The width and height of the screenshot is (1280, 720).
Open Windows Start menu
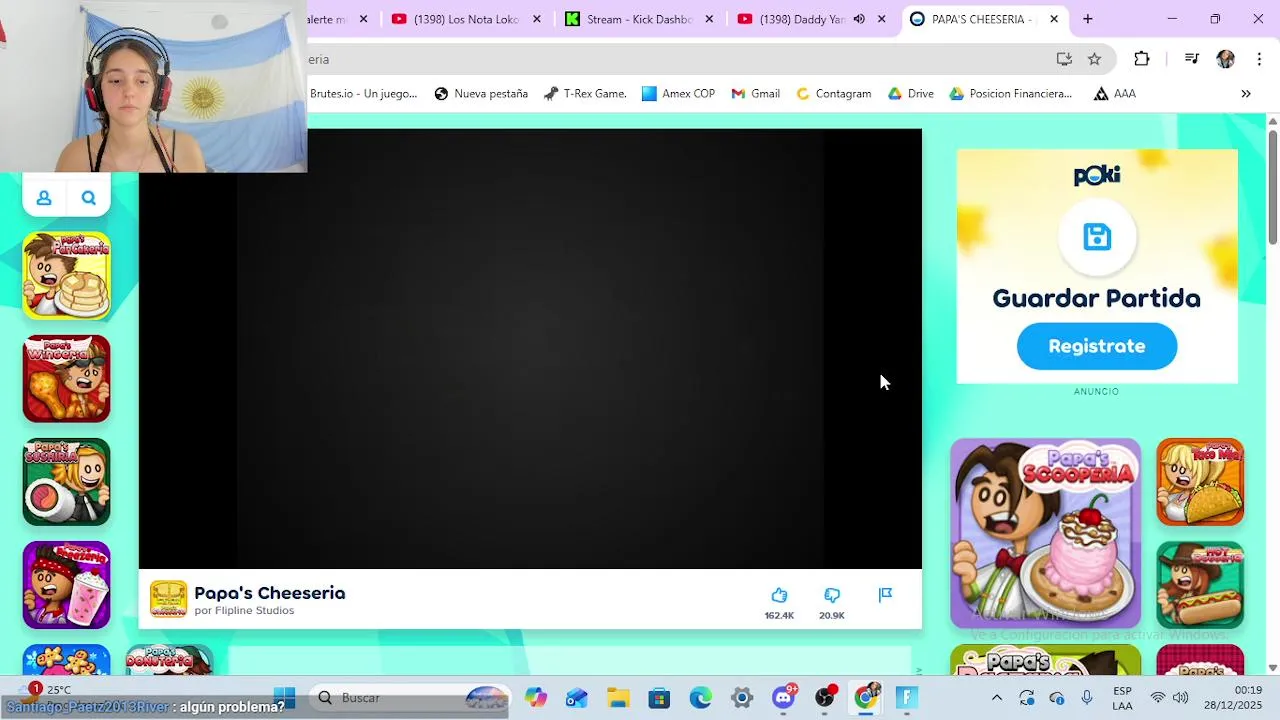coord(284,697)
